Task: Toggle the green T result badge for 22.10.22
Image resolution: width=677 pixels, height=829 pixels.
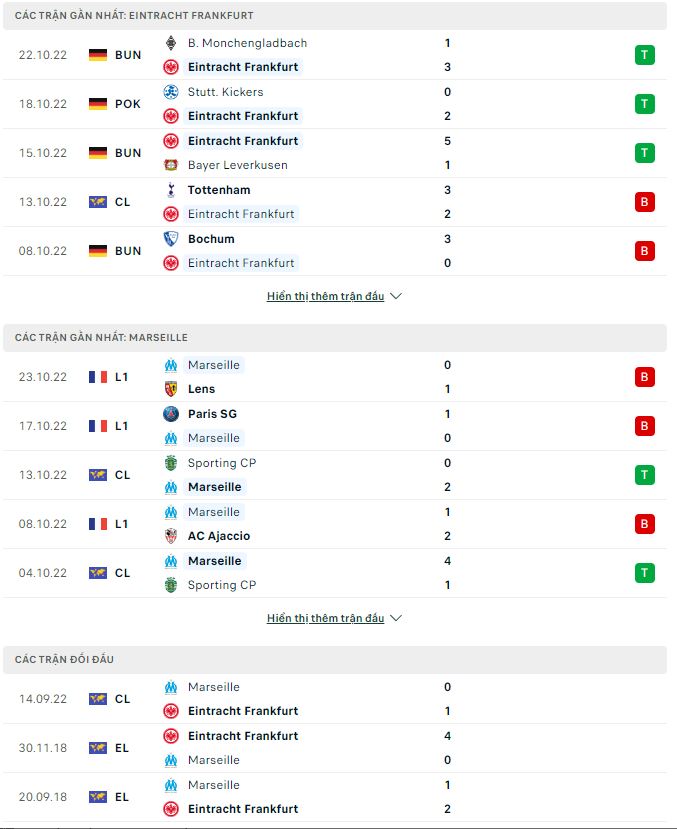Action: pyautogui.click(x=644, y=55)
